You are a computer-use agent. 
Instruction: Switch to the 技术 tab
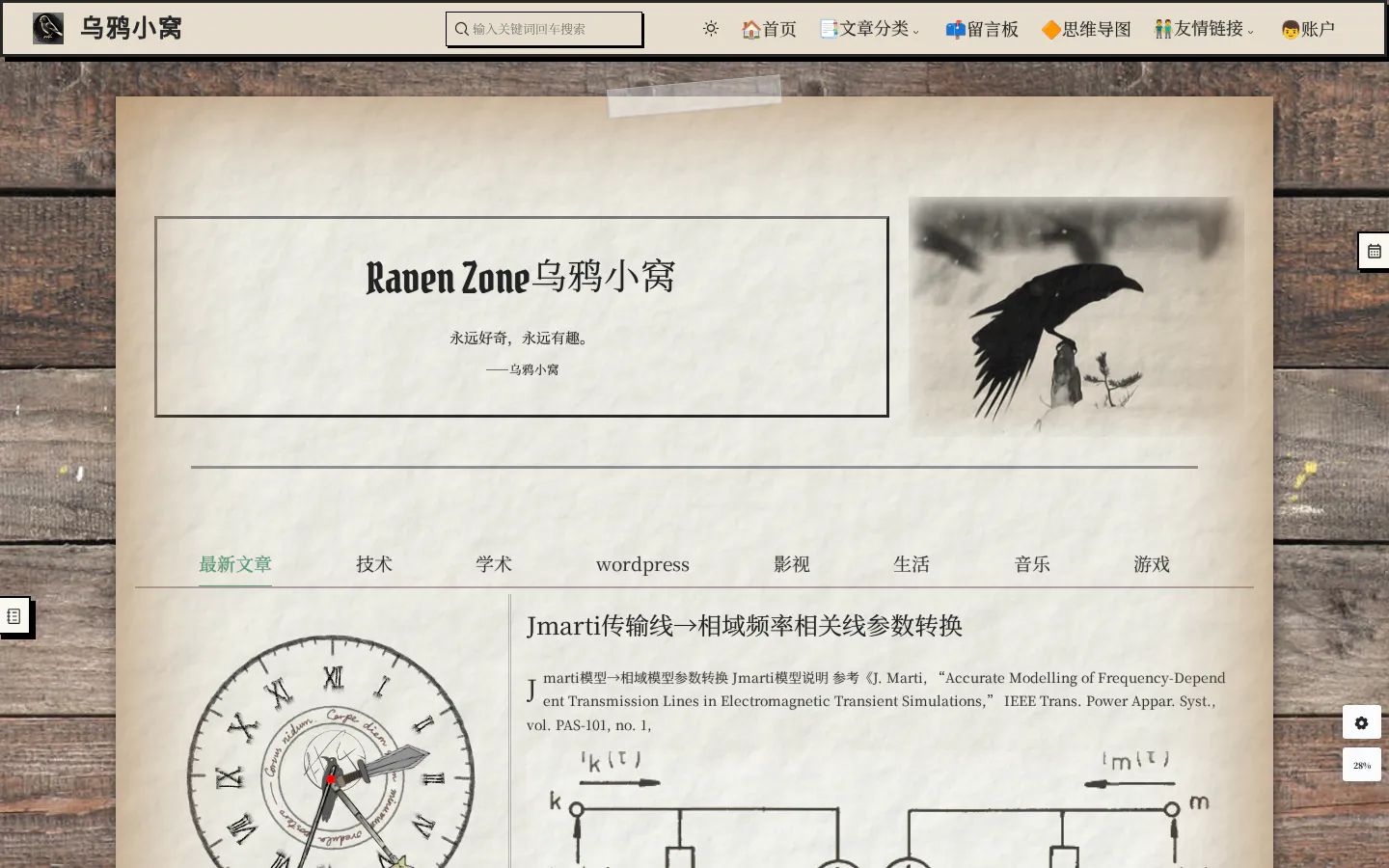coord(374,564)
